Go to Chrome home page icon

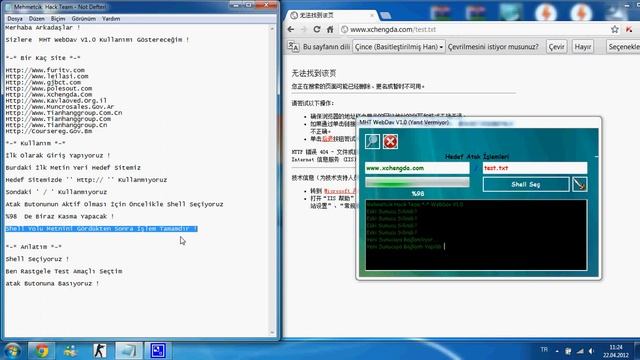tap(330, 29)
